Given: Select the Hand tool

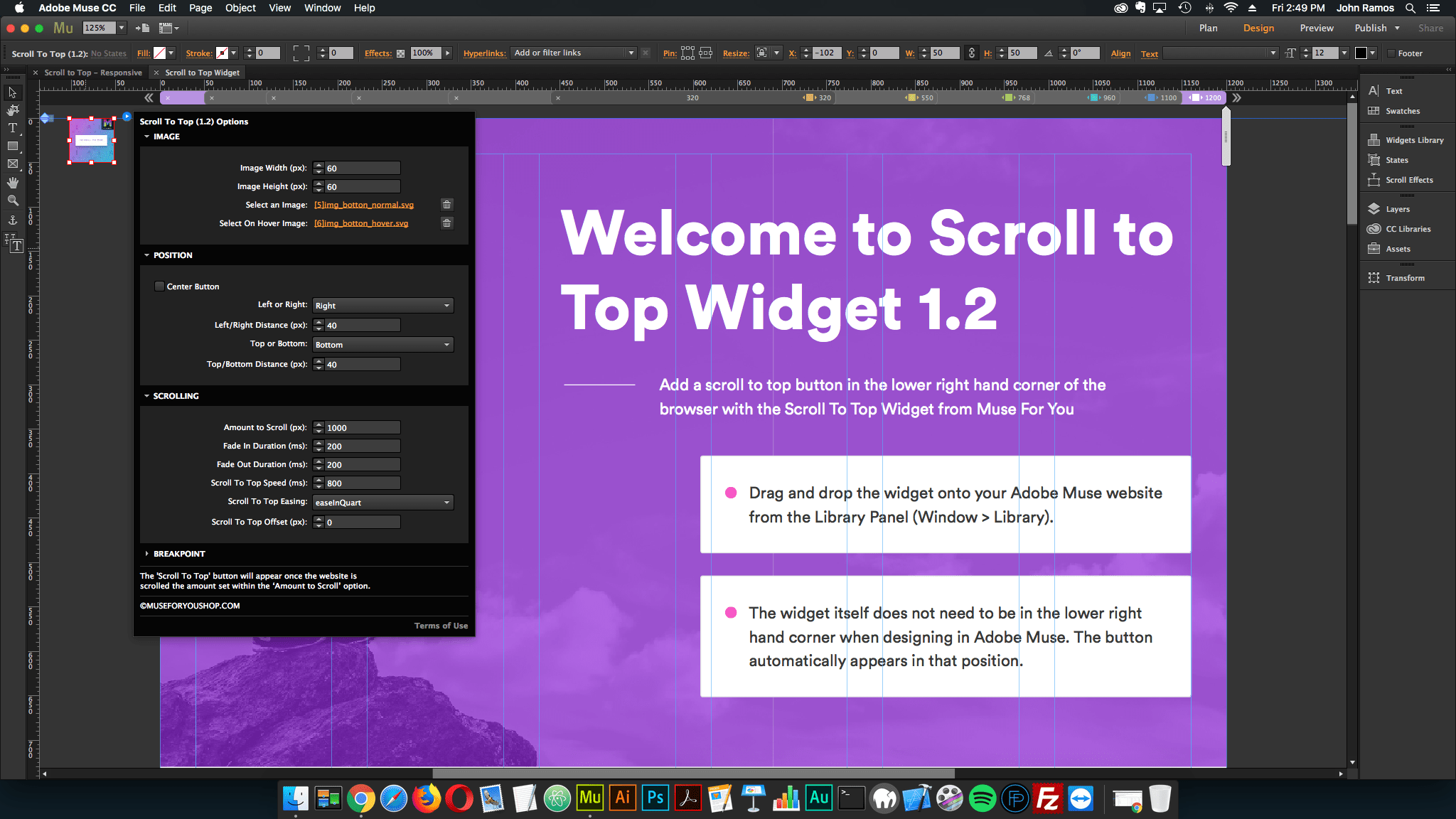Looking at the screenshot, I should click(13, 183).
